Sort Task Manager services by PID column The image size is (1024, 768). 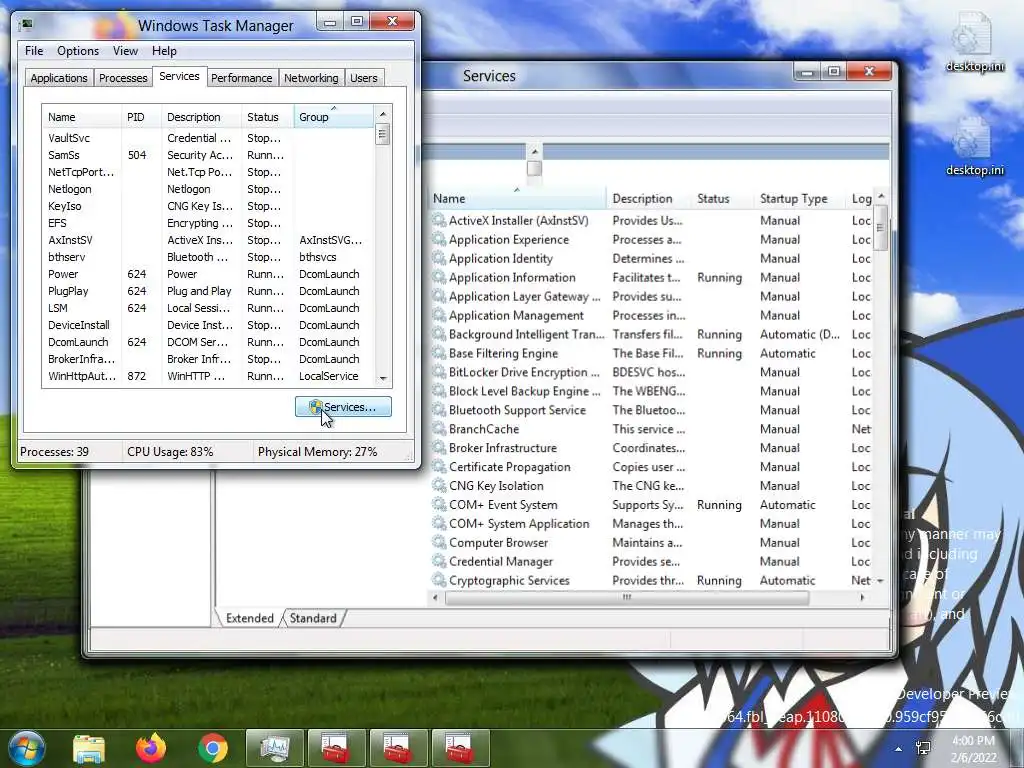click(141, 117)
